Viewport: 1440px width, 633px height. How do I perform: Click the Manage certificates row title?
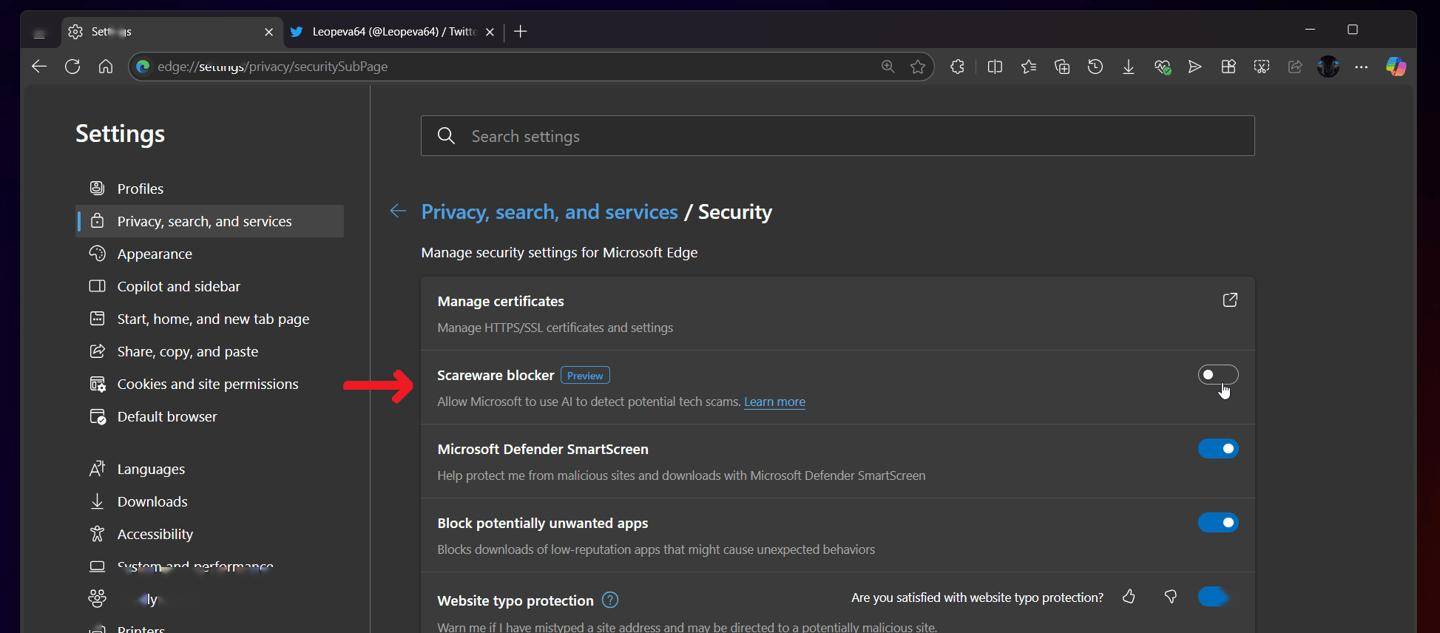tap(500, 301)
